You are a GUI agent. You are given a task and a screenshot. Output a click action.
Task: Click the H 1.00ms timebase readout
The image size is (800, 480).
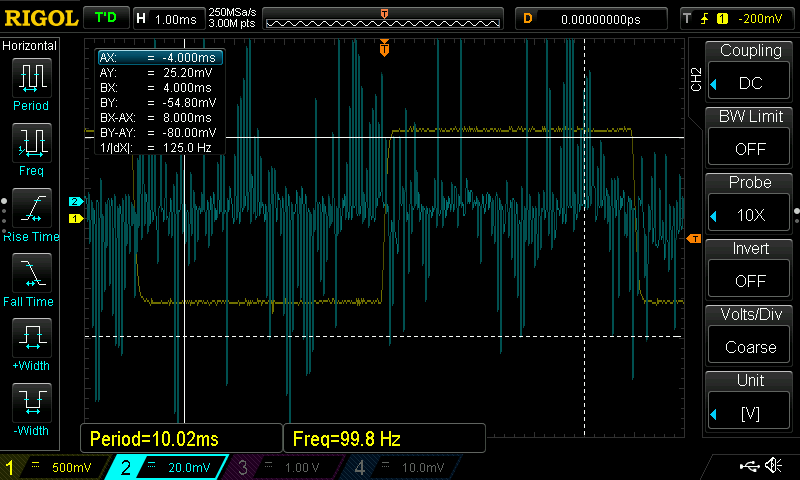(x=169, y=19)
